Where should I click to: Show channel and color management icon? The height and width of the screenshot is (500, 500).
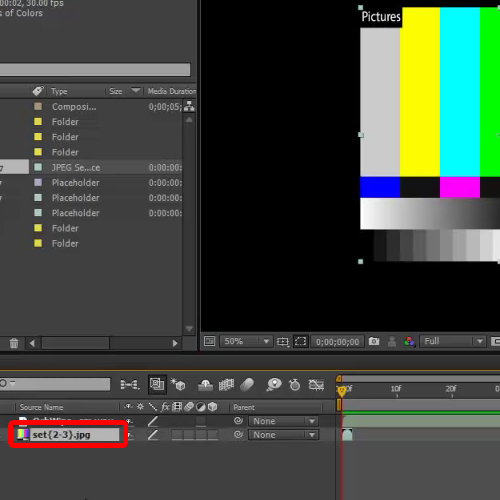pos(409,341)
